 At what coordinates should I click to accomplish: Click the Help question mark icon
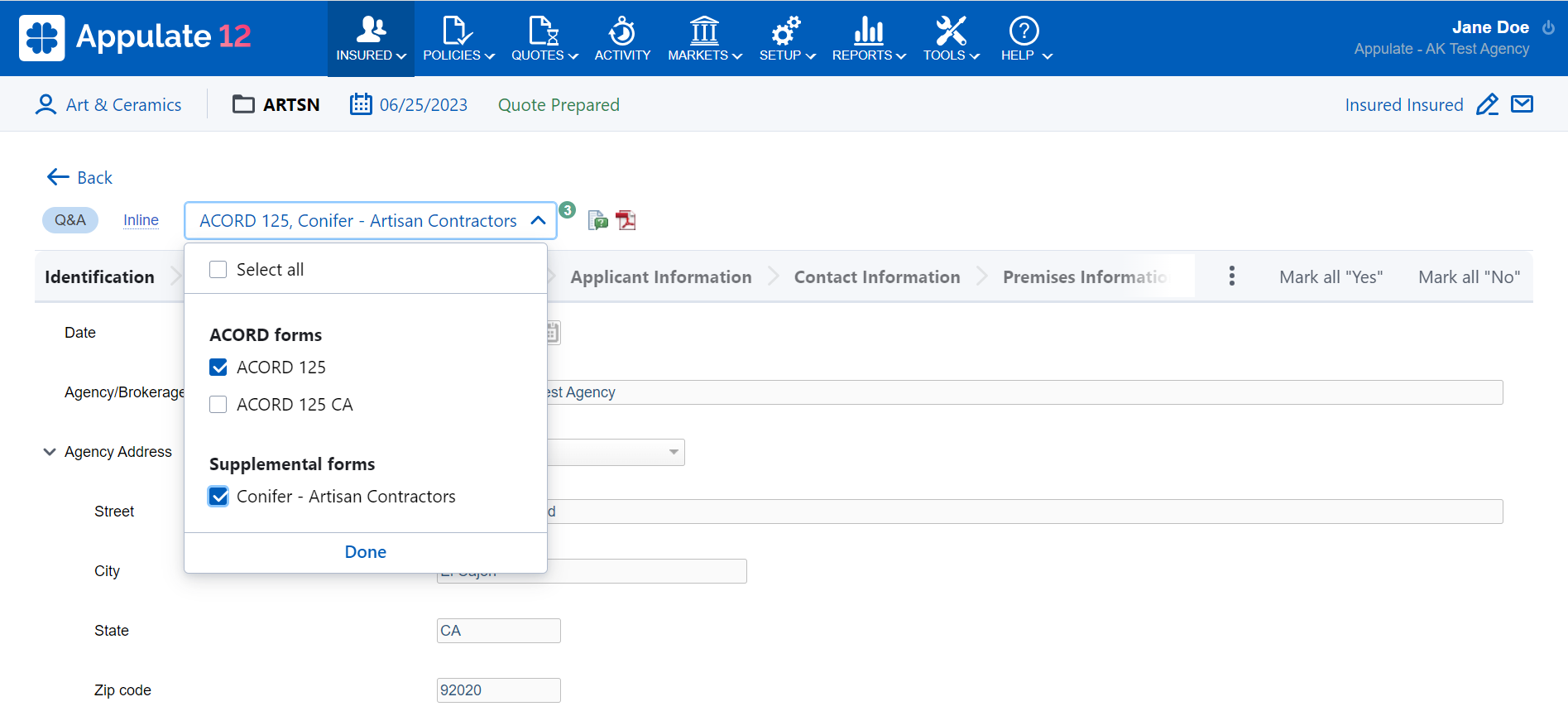1024,31
